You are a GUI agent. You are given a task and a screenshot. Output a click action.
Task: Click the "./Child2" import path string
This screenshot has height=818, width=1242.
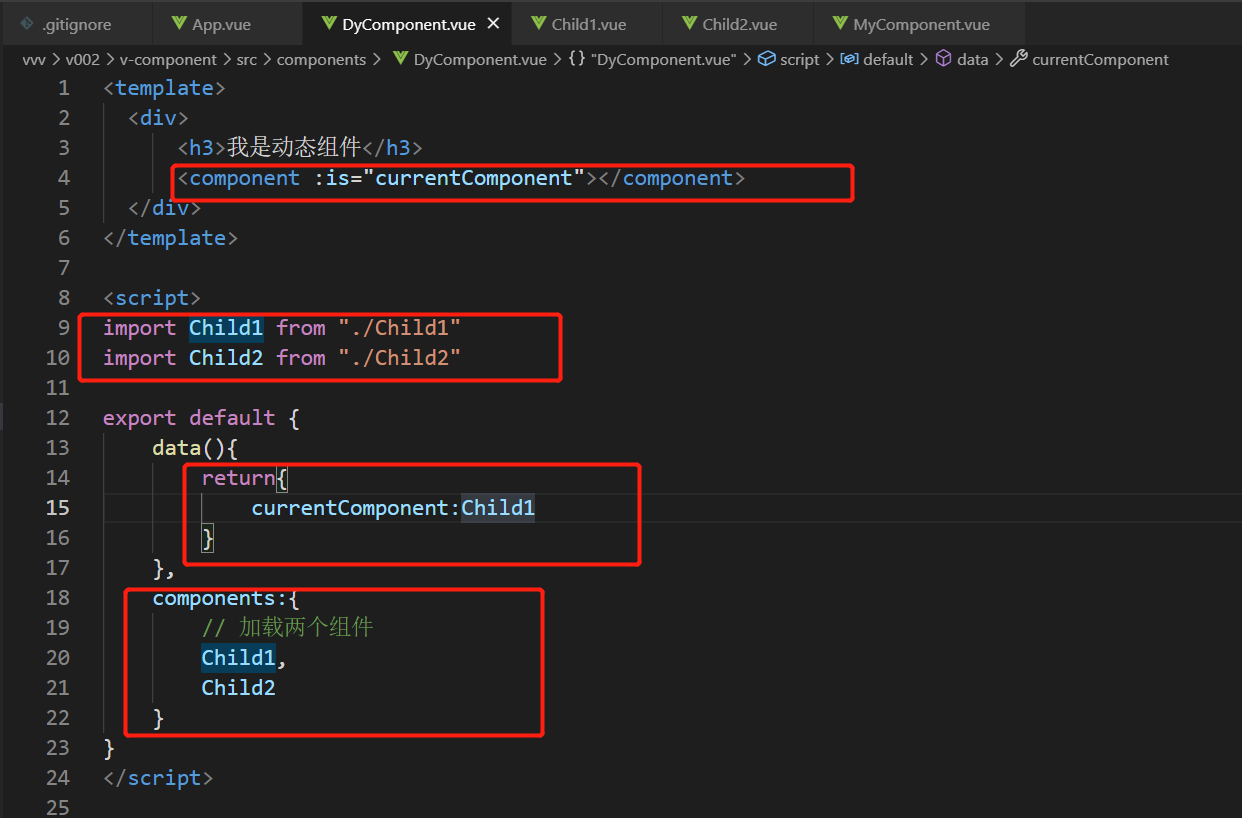point(399,358)
